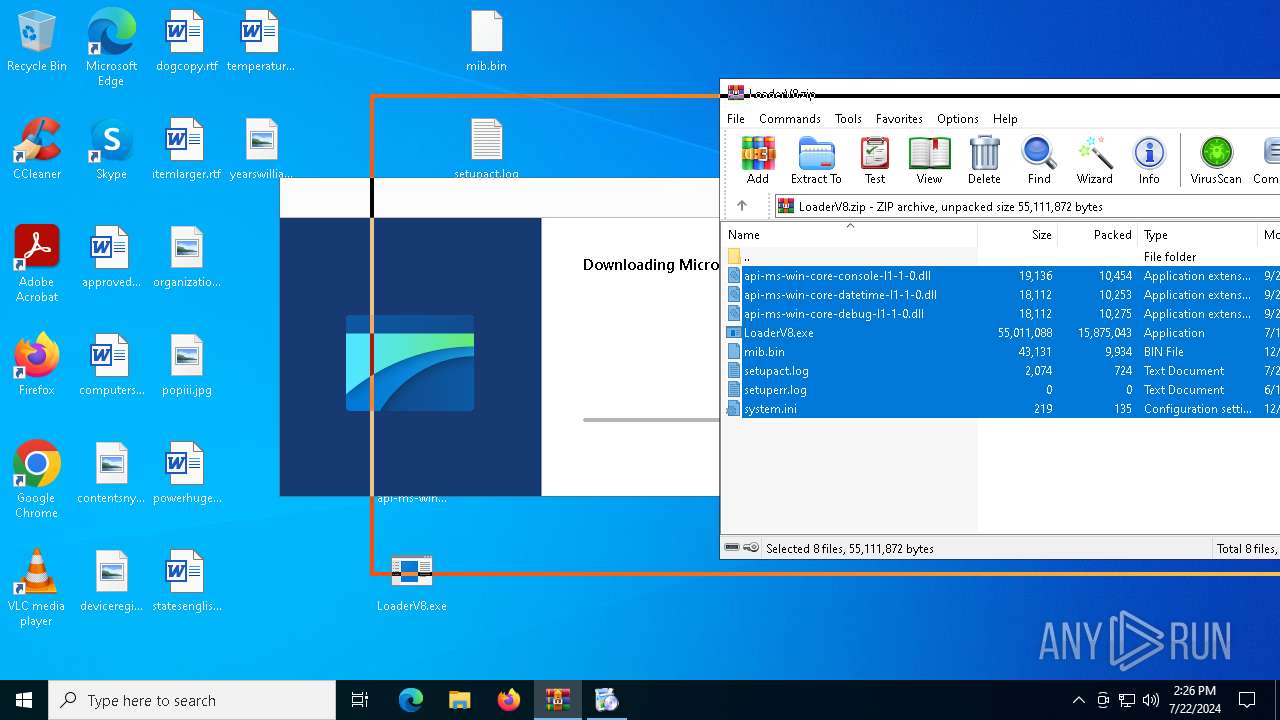Select the LoaderV8.exe desktop file
Screen dimensions: 1280x720
[411, 584]
